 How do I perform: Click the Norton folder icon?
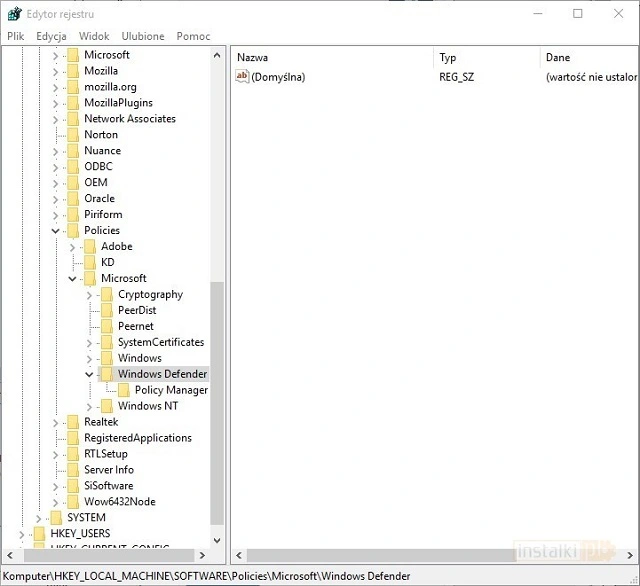pos(73,134)
